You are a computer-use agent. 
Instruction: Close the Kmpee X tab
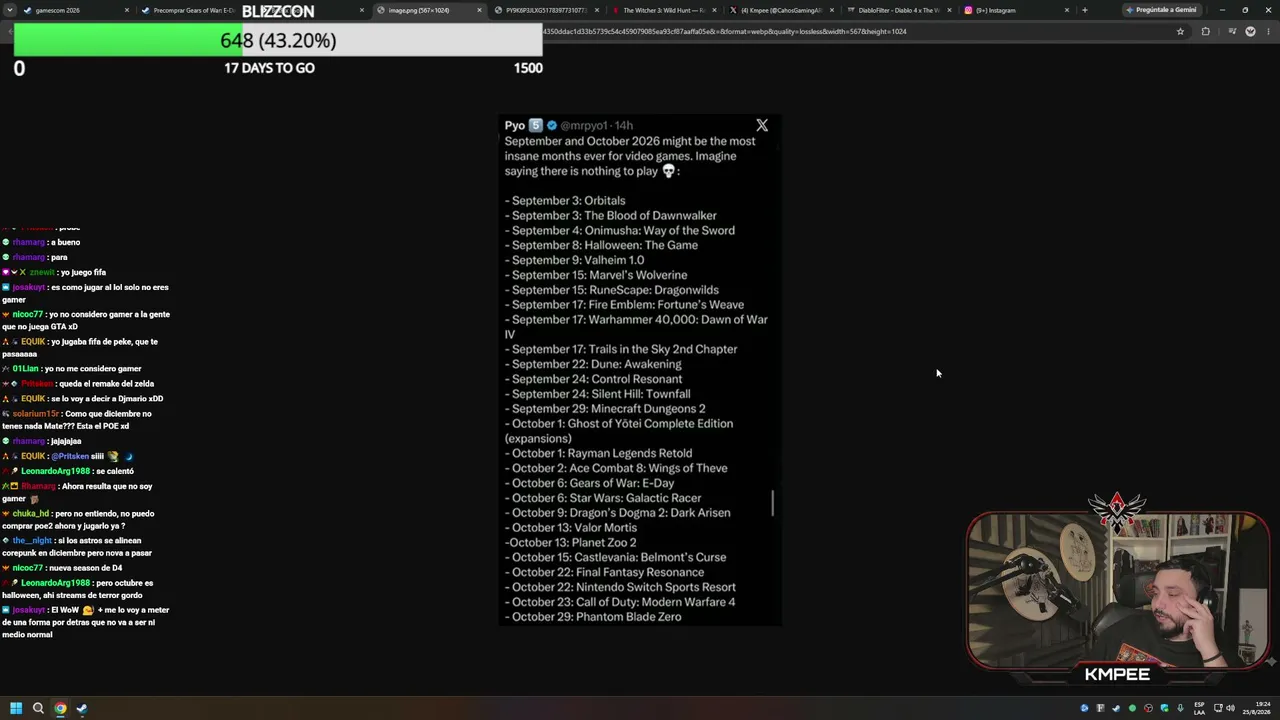(x=832, y=10)
